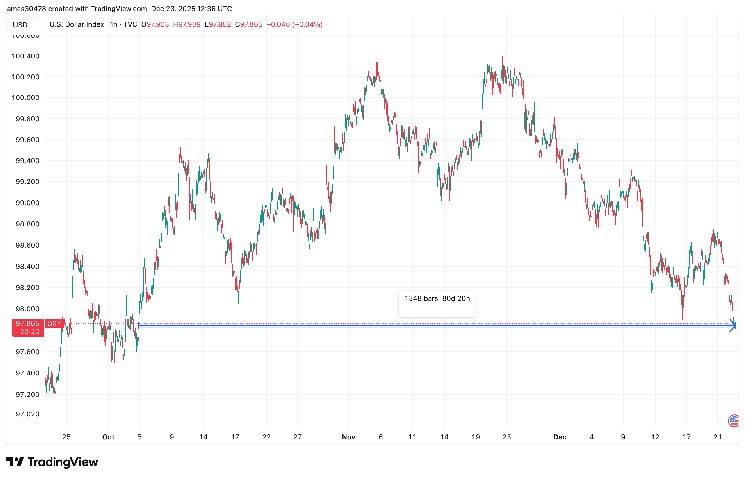Click the high value H97.905
This screenshot has width=745, height=480.
pyautogui.click(x=186, y=24)
